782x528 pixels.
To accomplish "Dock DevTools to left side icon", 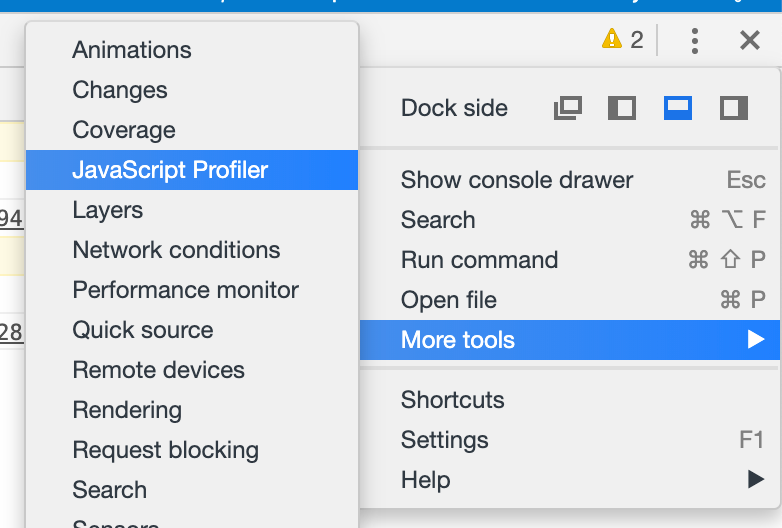I will (x=622, y=108).
